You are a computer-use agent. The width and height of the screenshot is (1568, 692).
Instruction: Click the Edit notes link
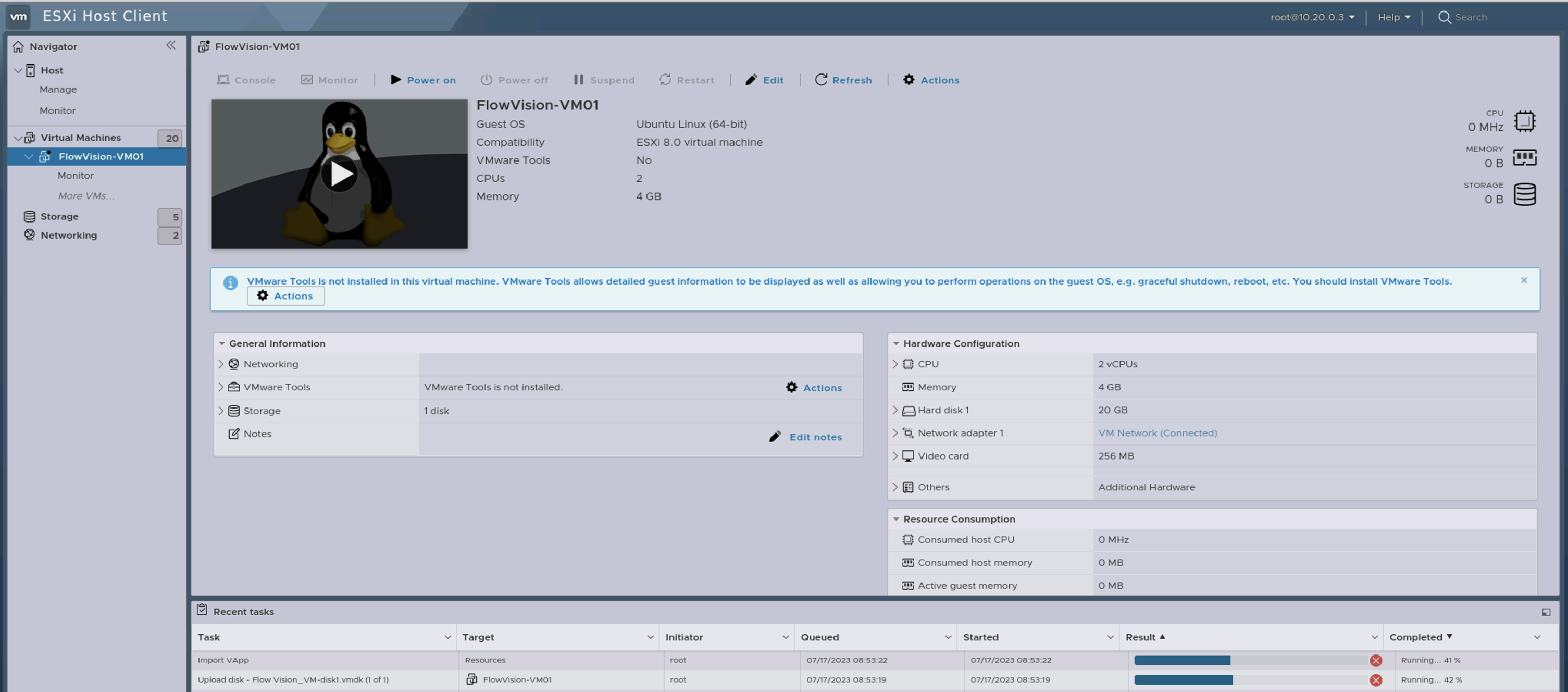815,437
